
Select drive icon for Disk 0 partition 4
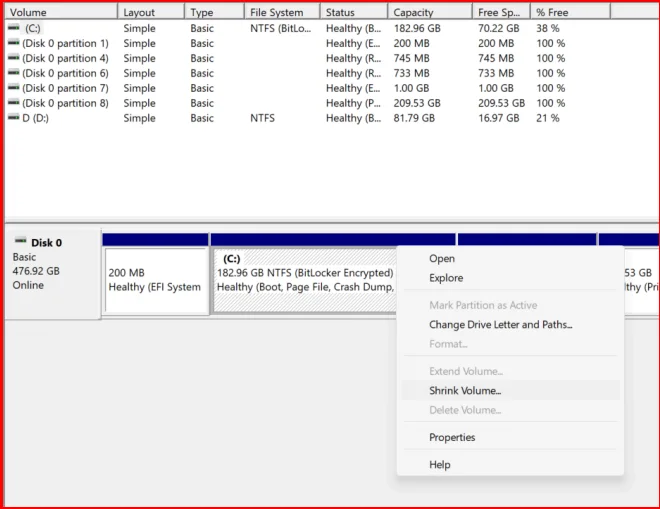[x=13, y=58]
